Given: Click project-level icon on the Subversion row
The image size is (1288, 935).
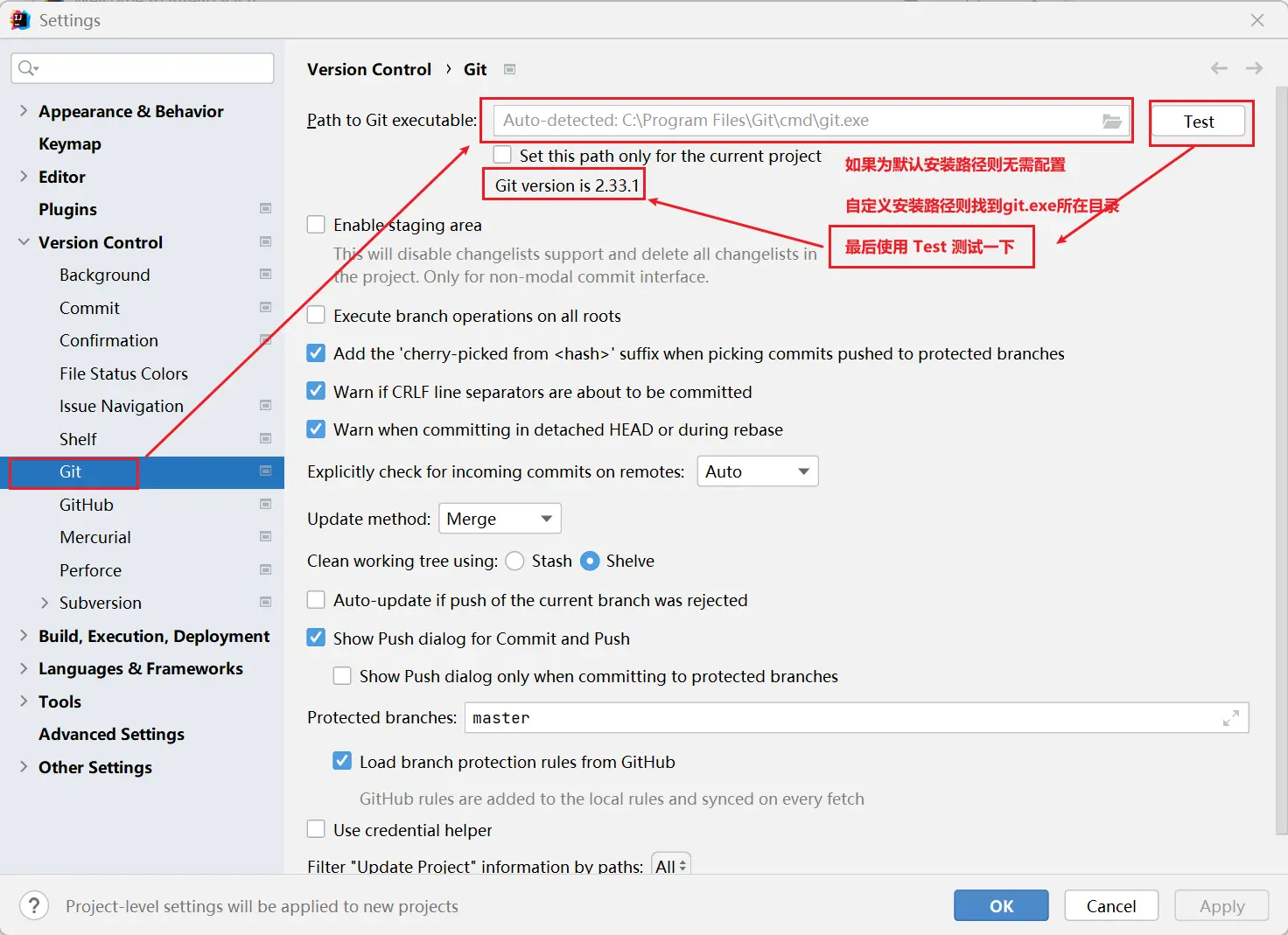Looking at the screenshot, I should pos(266,602).
